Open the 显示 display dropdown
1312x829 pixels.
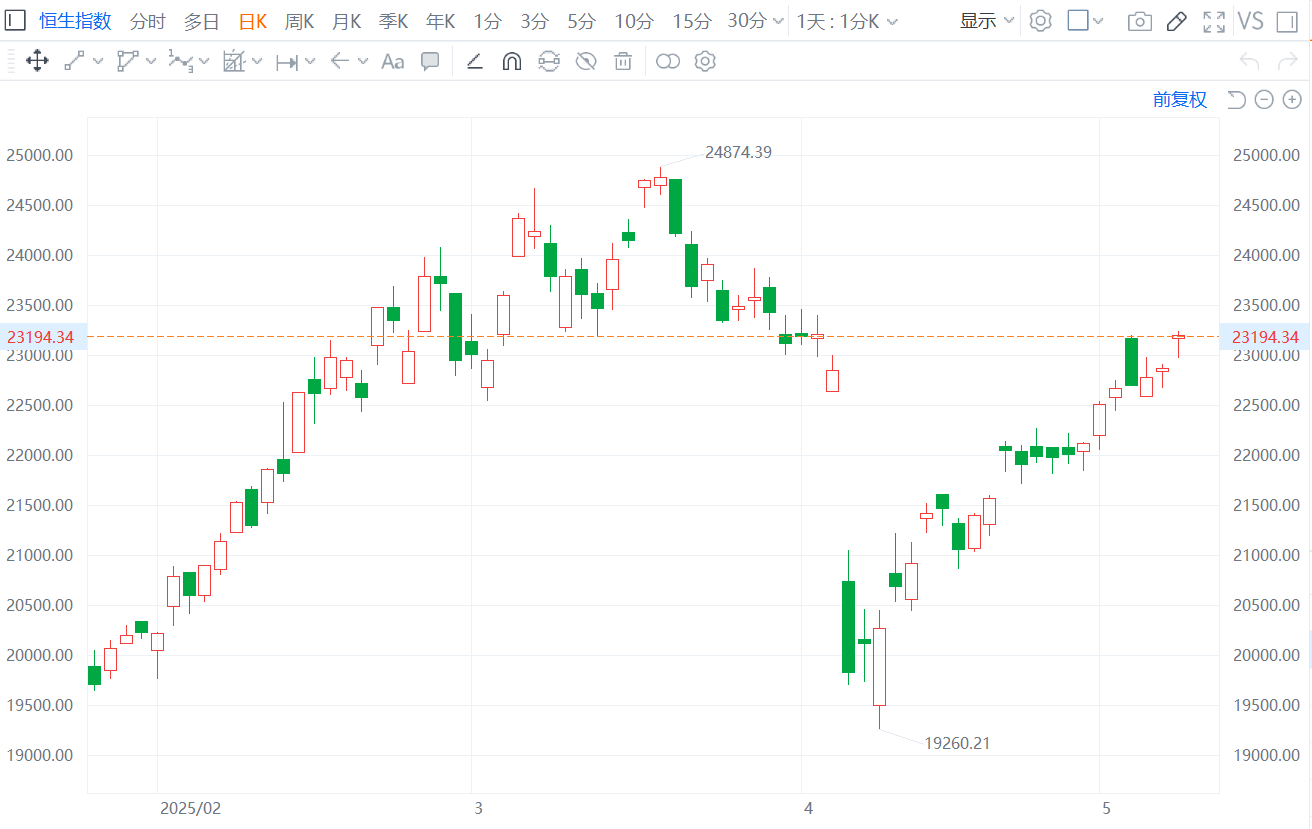click(987, 21)
